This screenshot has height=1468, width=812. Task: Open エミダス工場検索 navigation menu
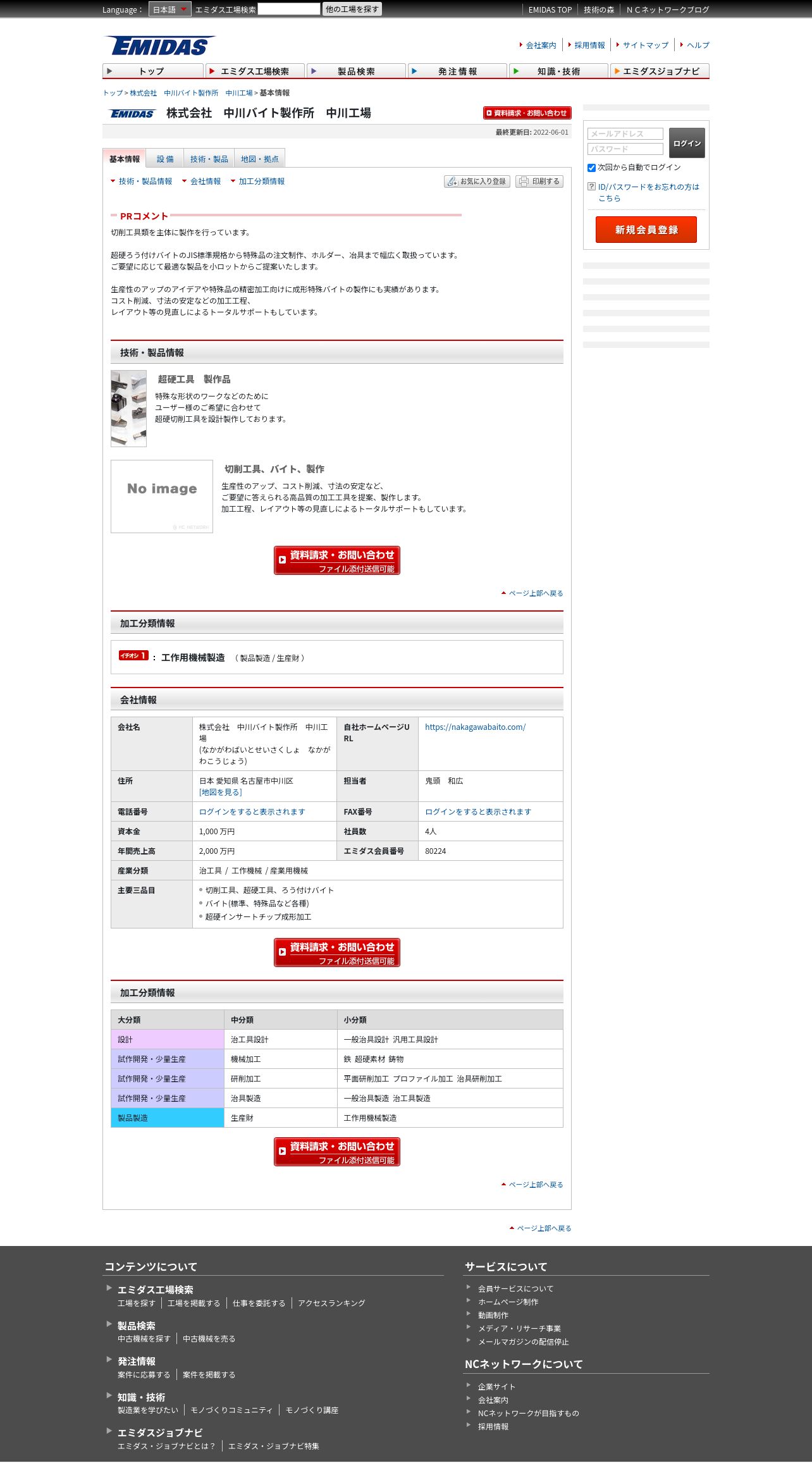[255, 71]
